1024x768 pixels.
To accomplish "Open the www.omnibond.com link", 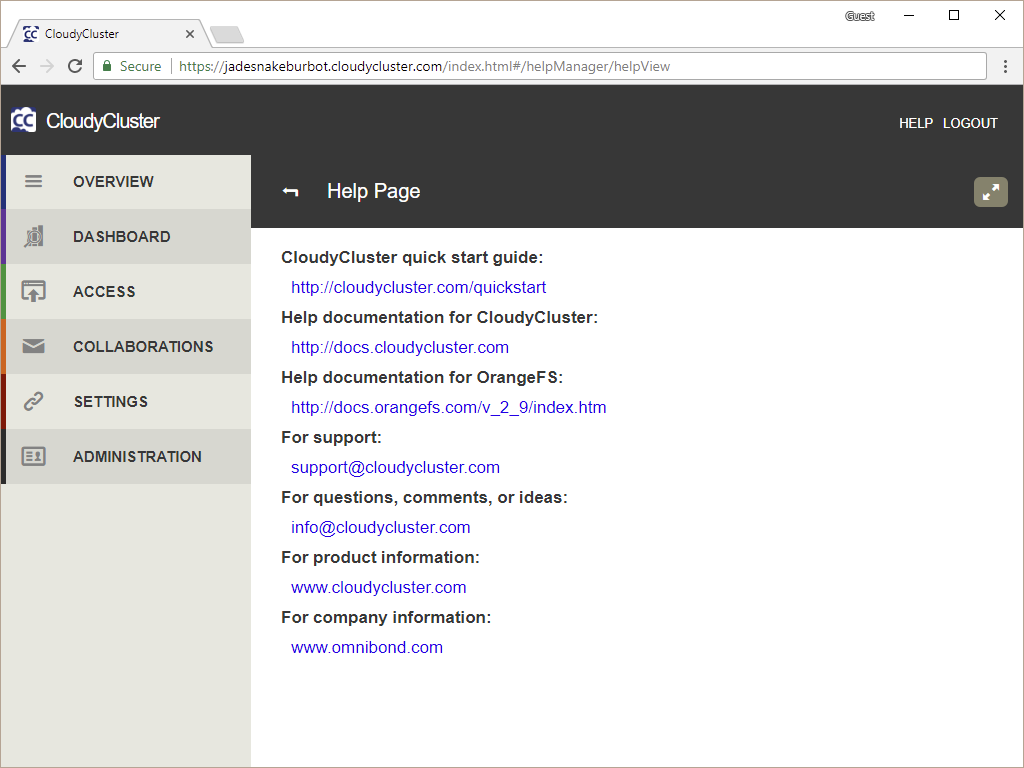I will point(367,648).
